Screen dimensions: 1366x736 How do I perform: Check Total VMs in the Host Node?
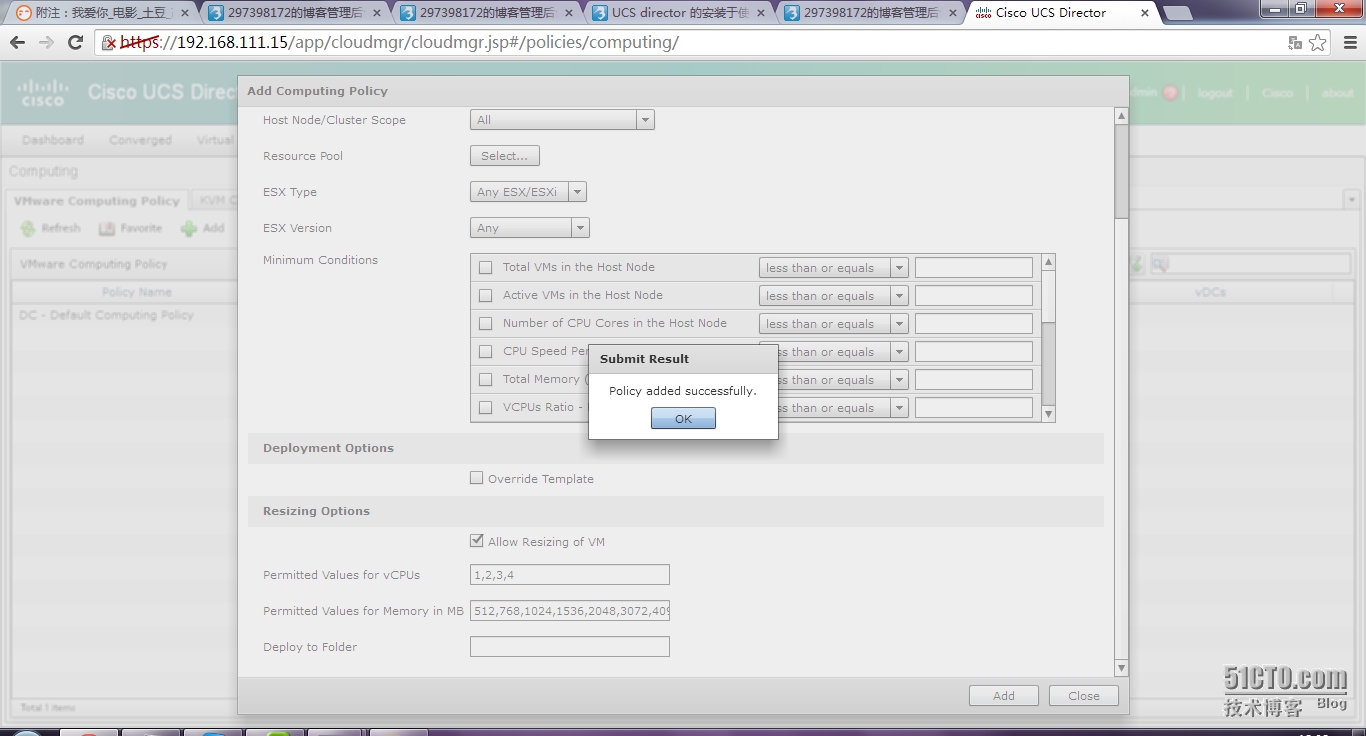pyautogui.click(x=486, y=267)
